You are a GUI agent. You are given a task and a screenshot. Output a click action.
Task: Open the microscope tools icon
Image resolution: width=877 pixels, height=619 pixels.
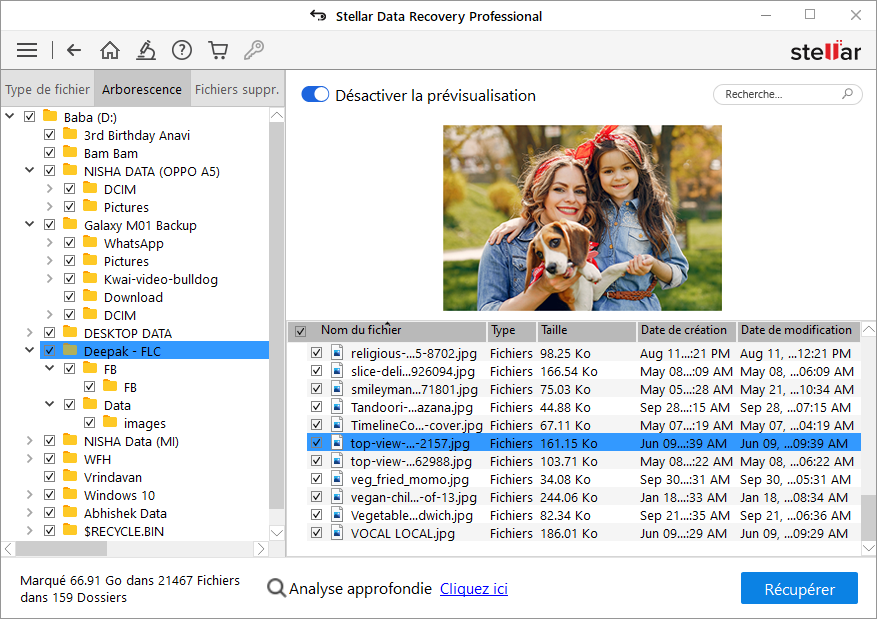coord(146,50)
